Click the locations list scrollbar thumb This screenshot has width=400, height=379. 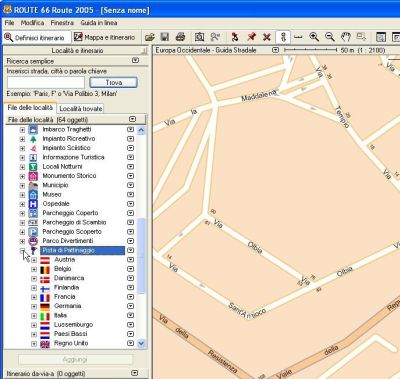click(141, 256)
